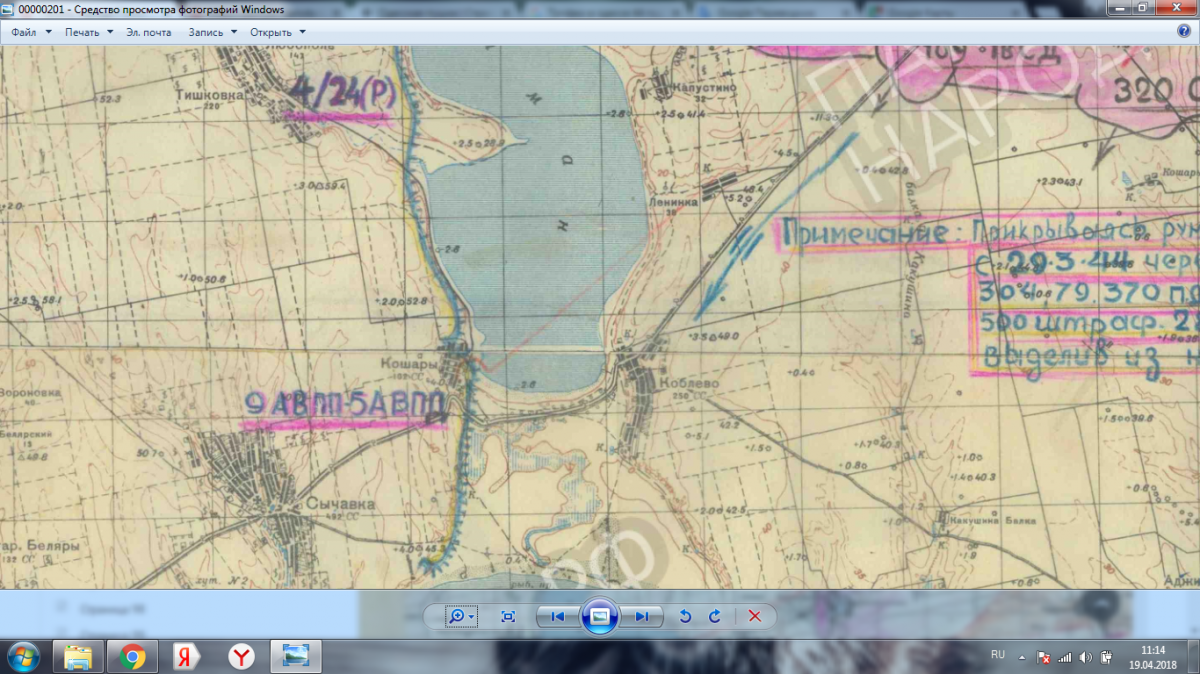Image resolution: width=1200 pixels, height=674 pixels.
Task: Select the Photo Viewer taskbar button
Action: coord(297,657)
